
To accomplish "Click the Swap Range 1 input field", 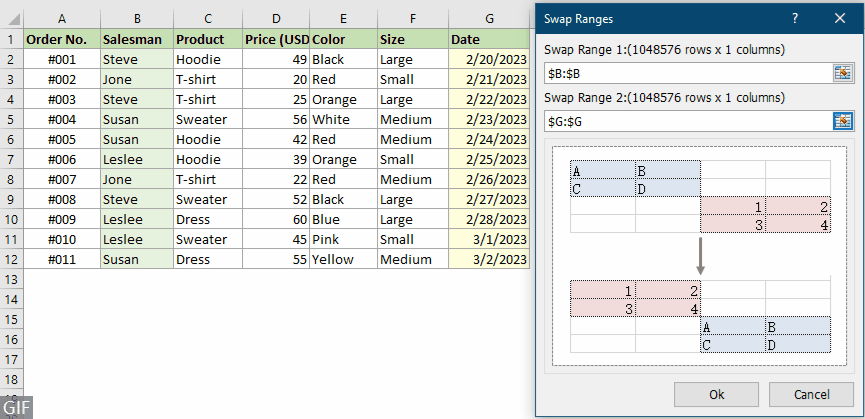I will click(687, 72).
